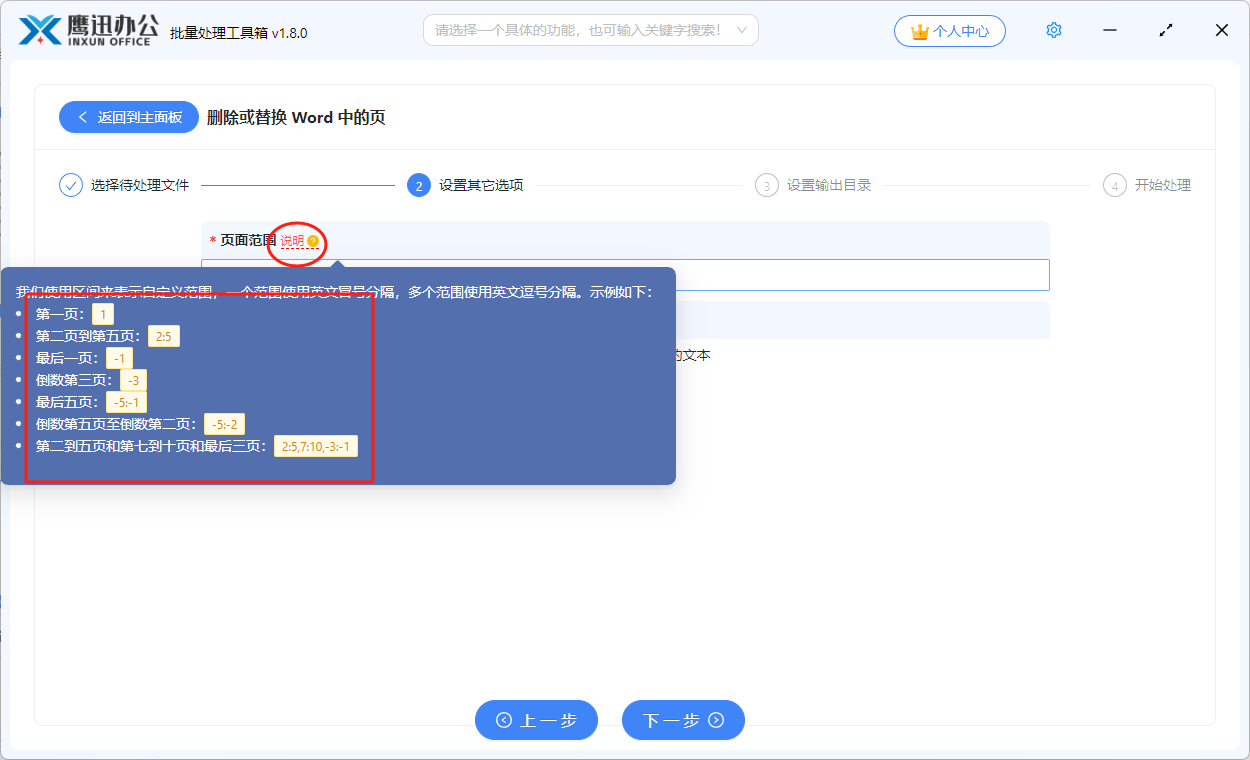Proceed with the 下一步 button

click(683, 720)
